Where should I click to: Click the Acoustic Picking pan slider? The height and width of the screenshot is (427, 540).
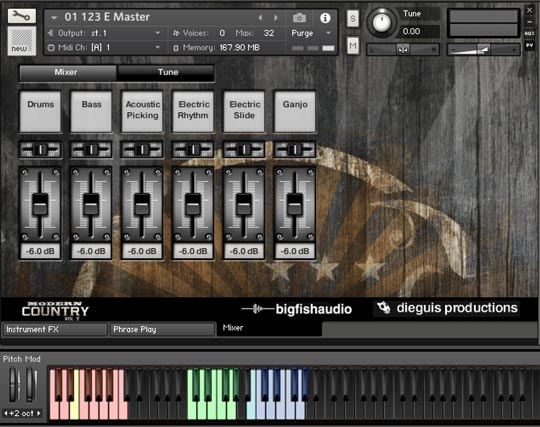tap(142, 149)
